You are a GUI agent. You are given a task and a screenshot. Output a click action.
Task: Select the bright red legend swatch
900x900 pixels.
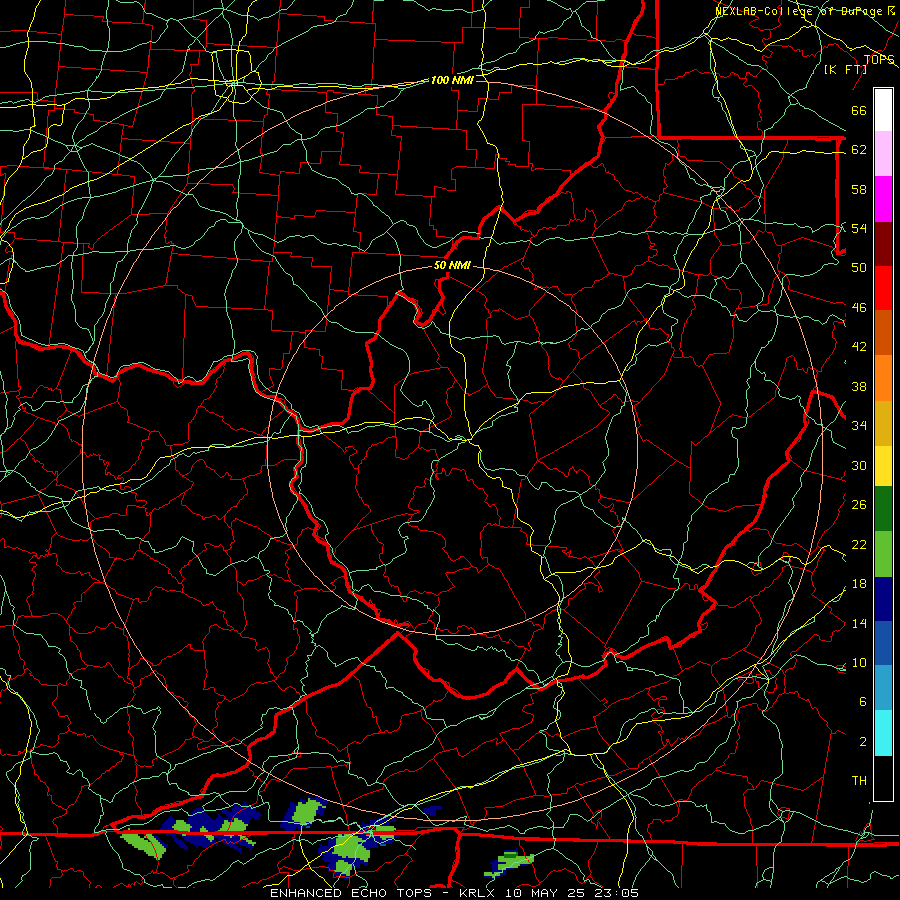tap(883, 288)
